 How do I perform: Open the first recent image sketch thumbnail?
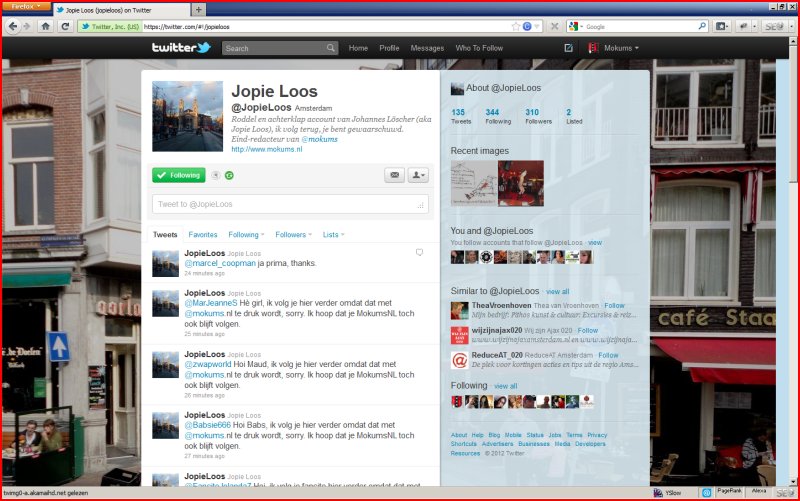(x=473, y=184)
